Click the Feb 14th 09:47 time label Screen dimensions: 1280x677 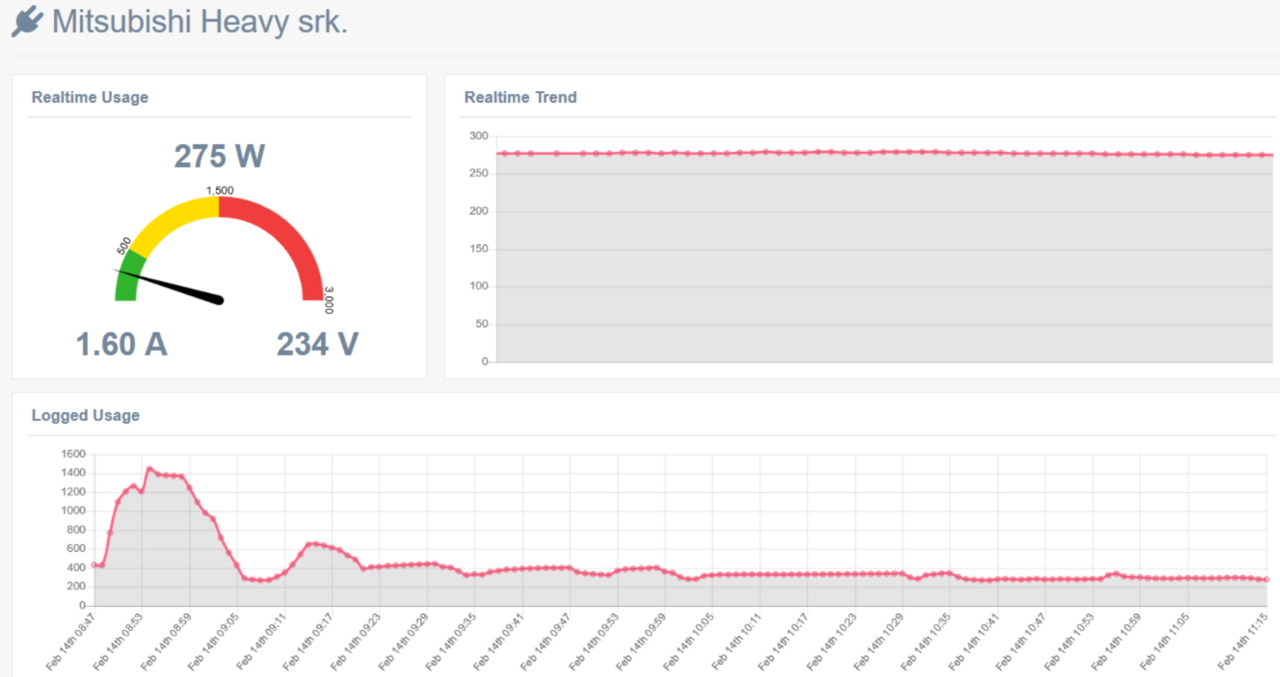548,640
